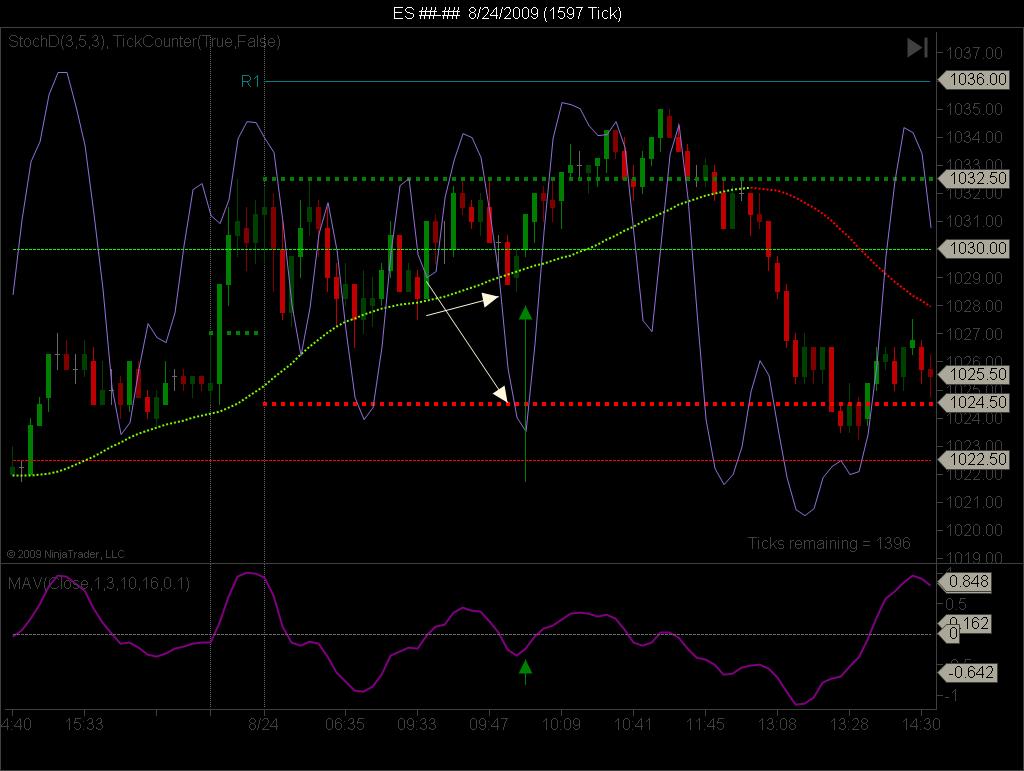The width and height of the screenshot is (1024, 771).
Task: Click the scroll-to-latest-bar arrow icon
Action: (x=918, y=48)
